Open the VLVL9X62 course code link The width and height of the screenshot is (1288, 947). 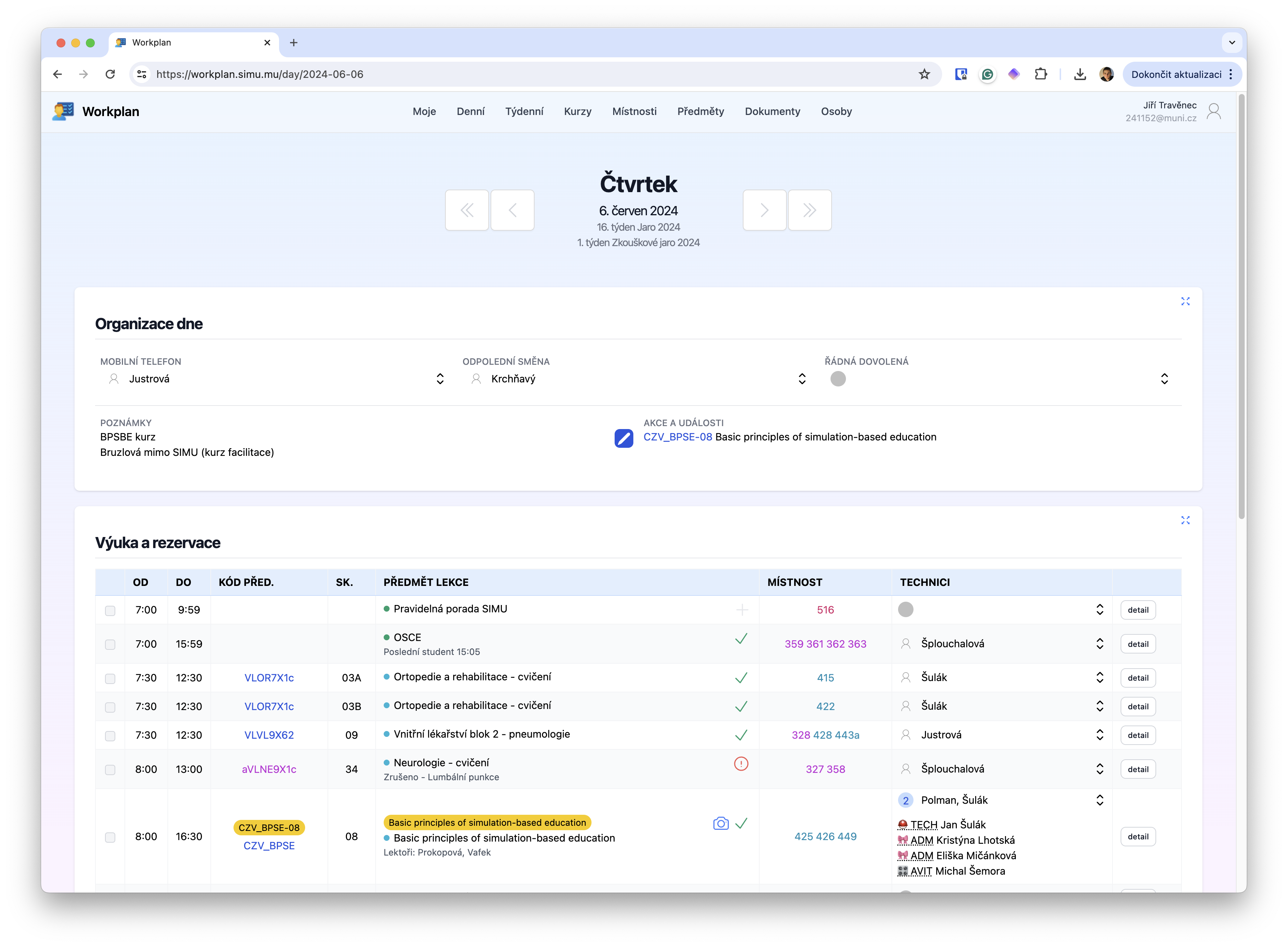pyautogui.click(x=269, y=735)
